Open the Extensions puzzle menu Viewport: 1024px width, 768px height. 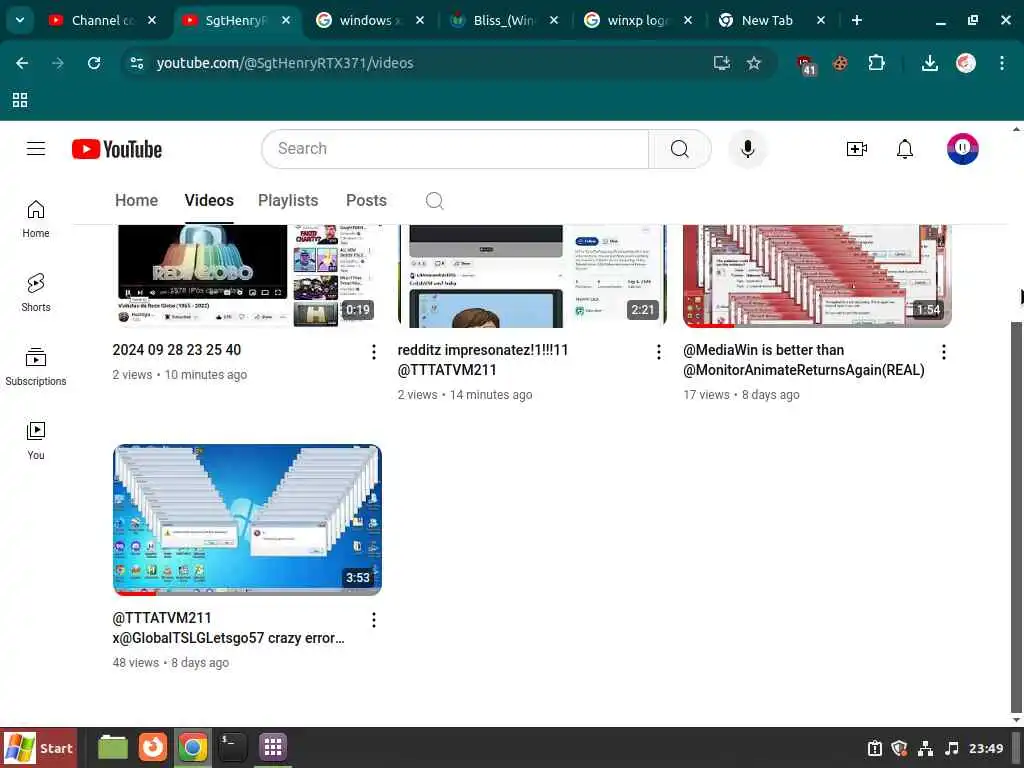pyautogui.click(x=876, y=63)
